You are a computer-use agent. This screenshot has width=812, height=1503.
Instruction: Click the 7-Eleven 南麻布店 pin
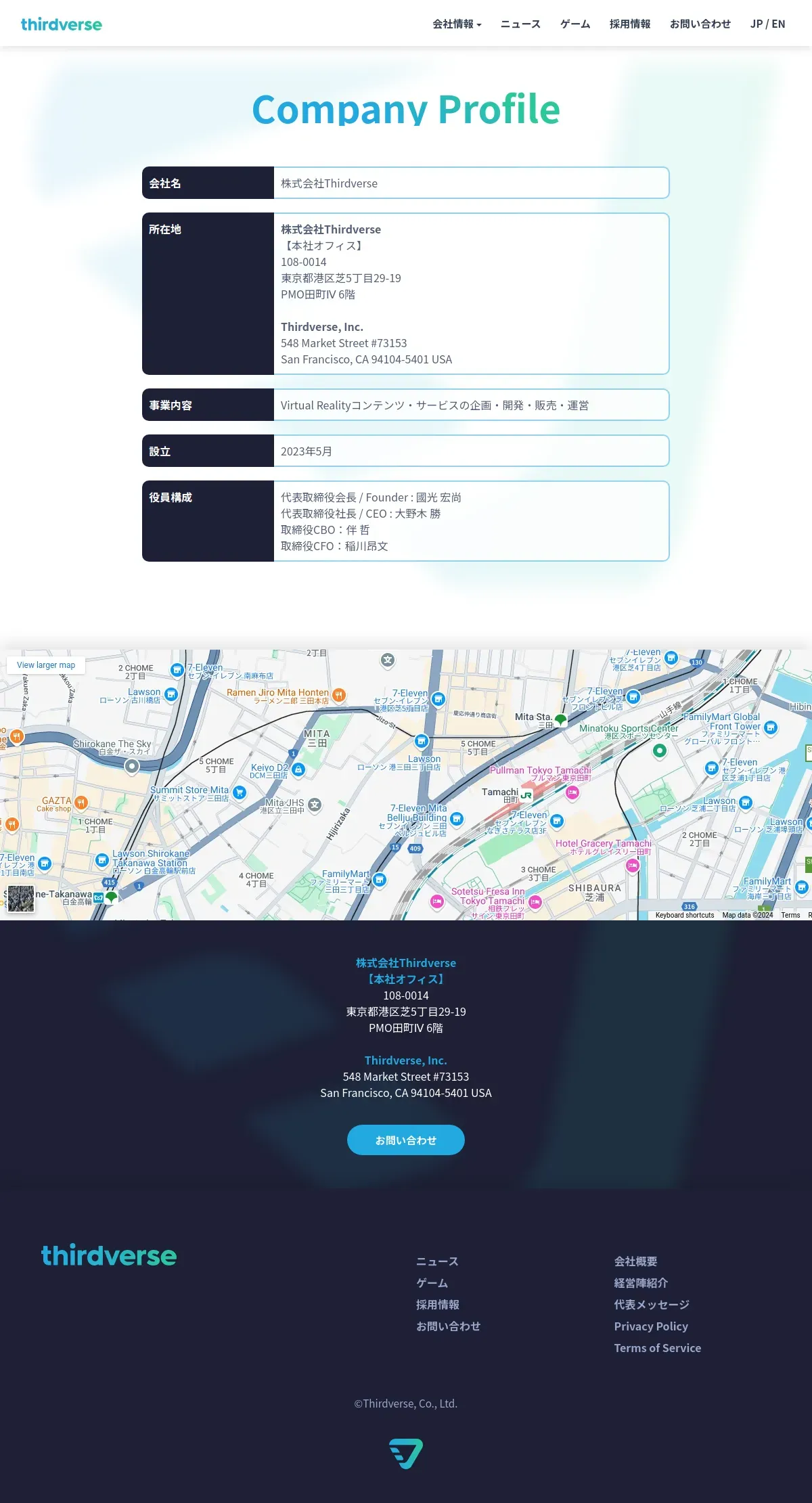point(177,670)
